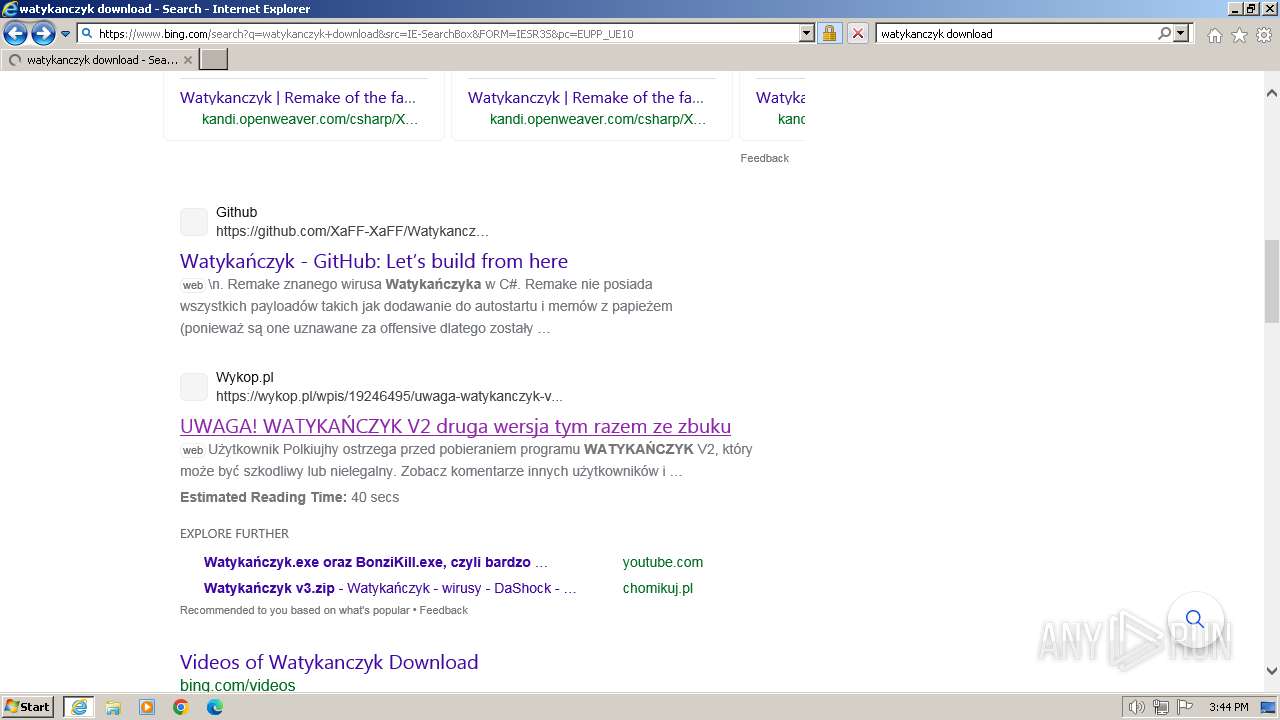Open the search provider dropdown arrow
1280x720 pixels.
(1181, 33)
